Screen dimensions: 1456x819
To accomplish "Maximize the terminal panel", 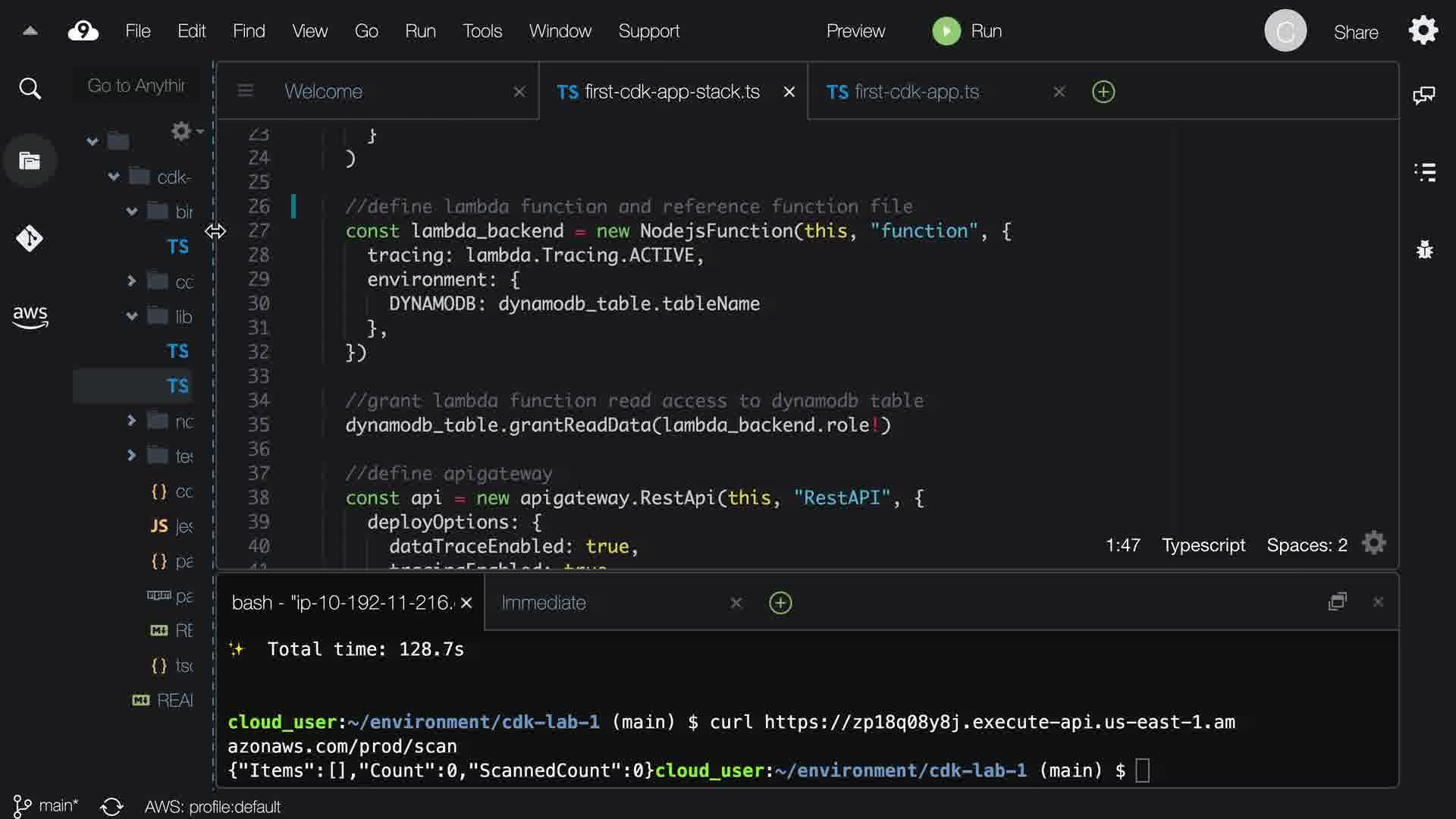I will [x=1337, y=601].
